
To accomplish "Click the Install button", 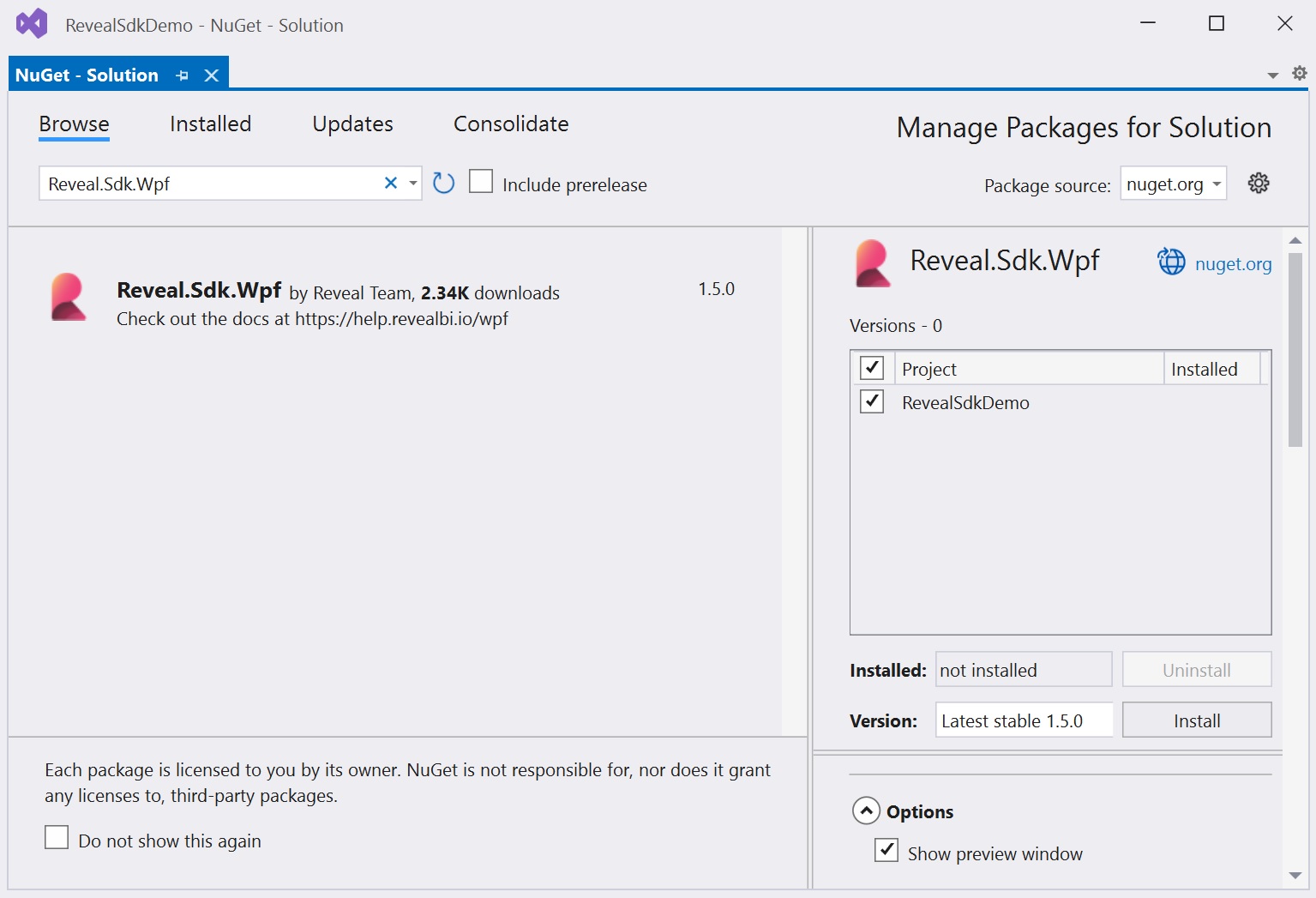I will [x=1196, y=720].
